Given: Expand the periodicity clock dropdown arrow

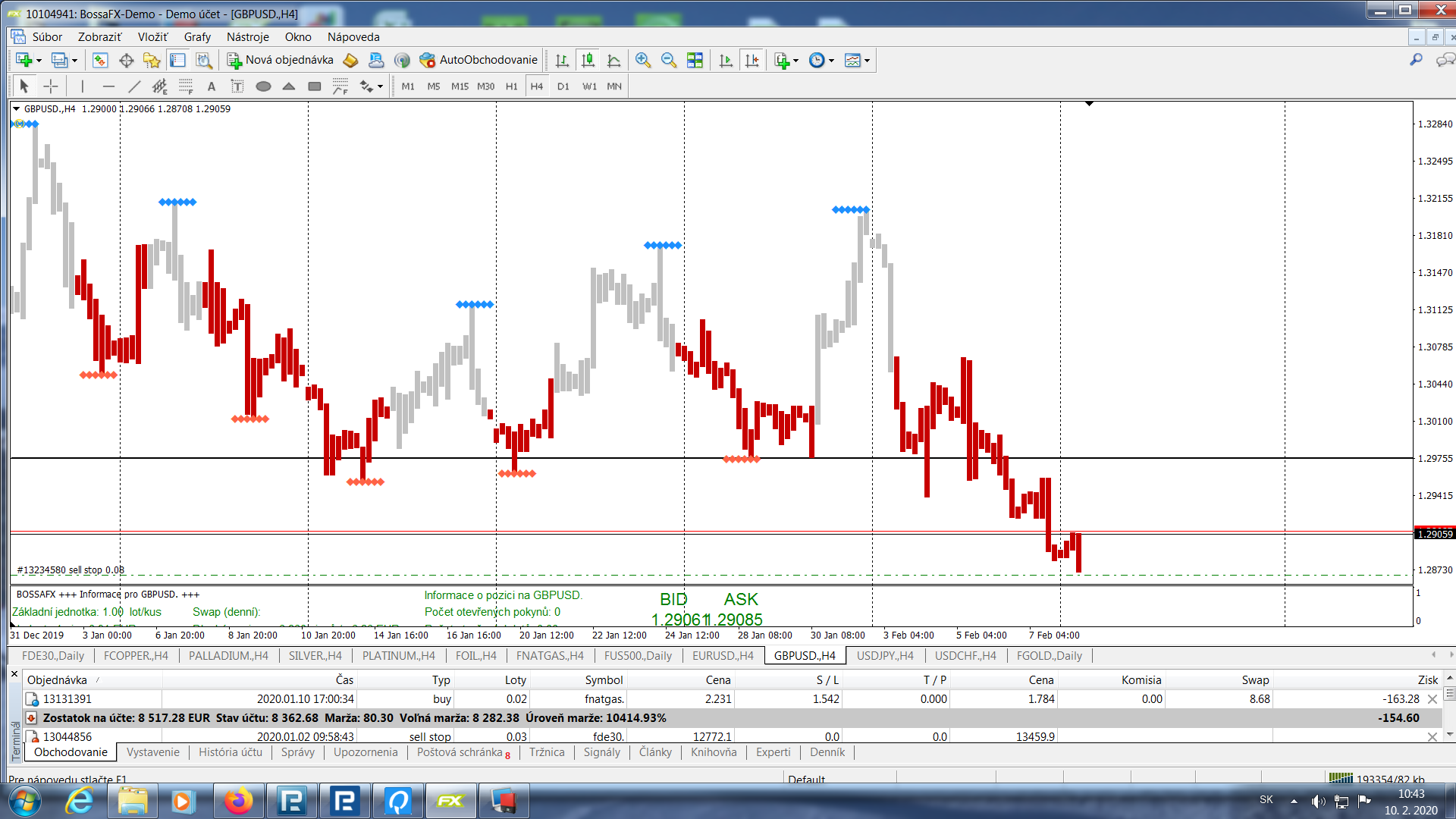Looking at the screenshot, I should [832, 61].
